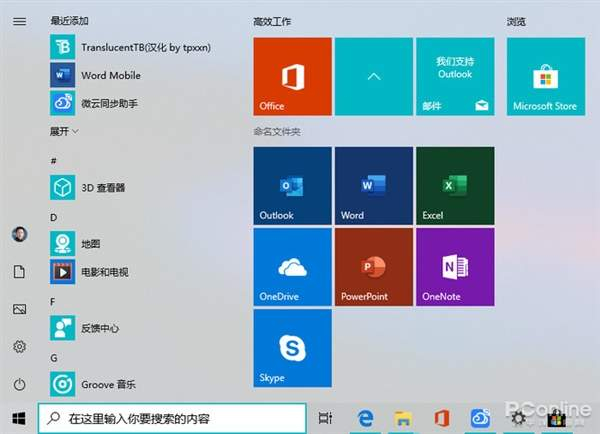Click the 高效工作 group title
The width and height of the screenshot is (600, 434).
pyautogui.click(x=272, y=22)
